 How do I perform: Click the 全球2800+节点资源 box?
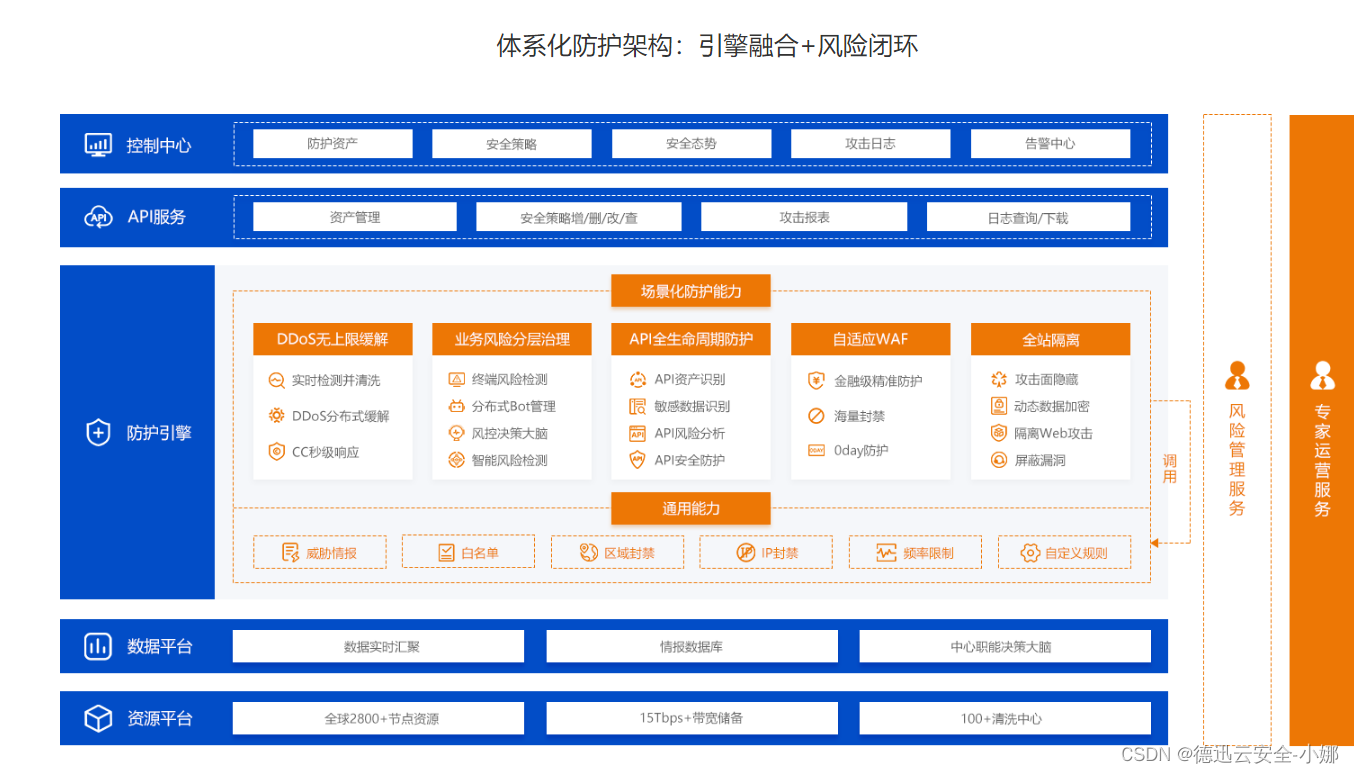tap(378, 718)
